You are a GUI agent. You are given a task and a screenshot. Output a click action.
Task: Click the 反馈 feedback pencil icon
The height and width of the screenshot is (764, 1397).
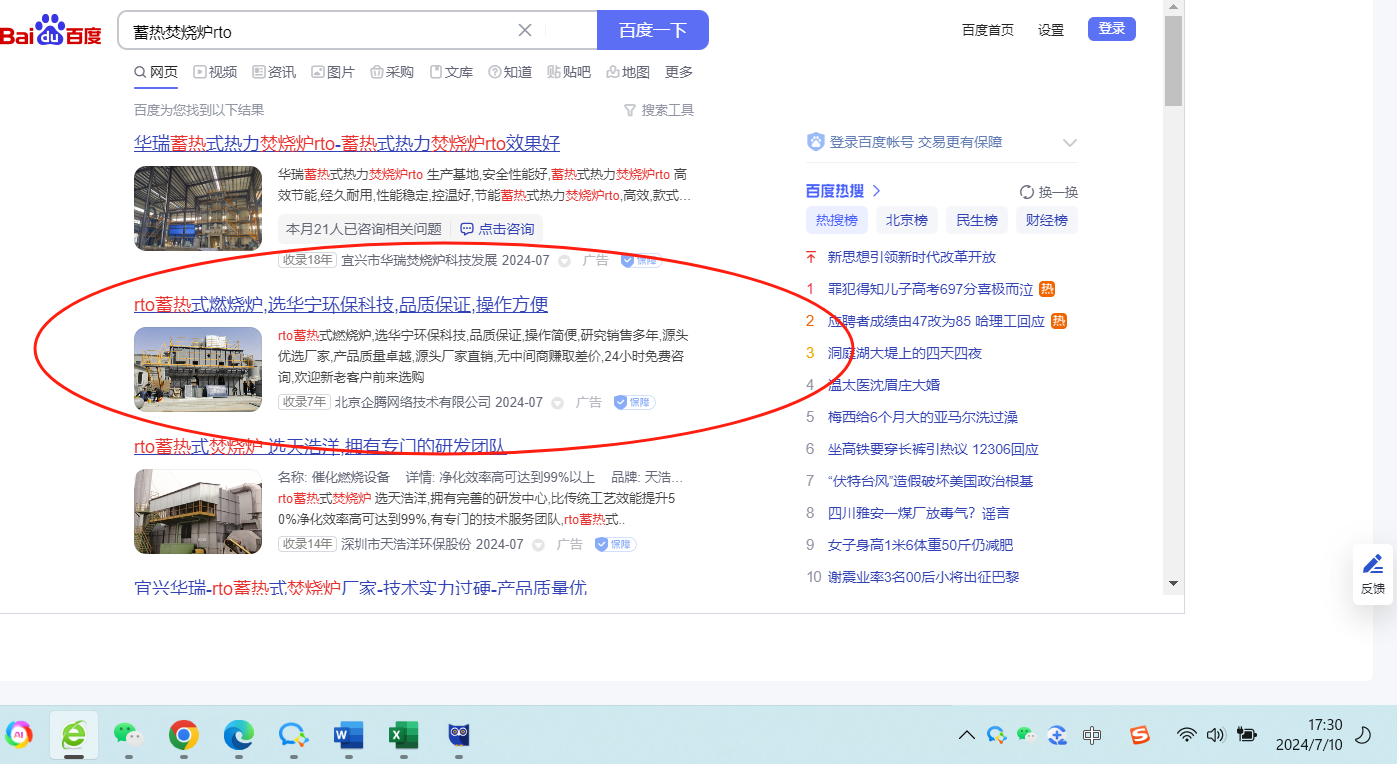(1373, 564)
